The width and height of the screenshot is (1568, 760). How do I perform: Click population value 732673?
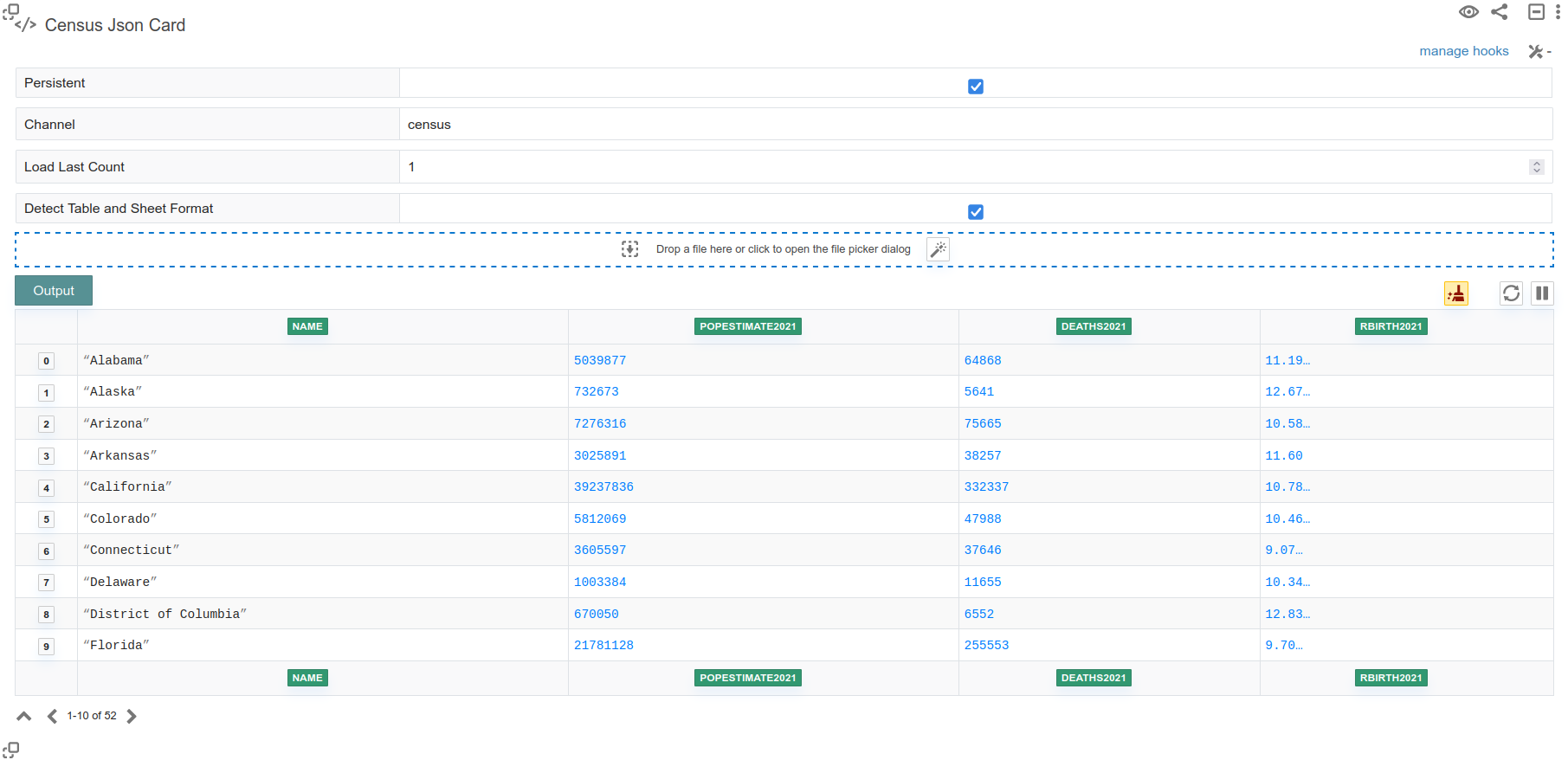click(x=597, y=391)
